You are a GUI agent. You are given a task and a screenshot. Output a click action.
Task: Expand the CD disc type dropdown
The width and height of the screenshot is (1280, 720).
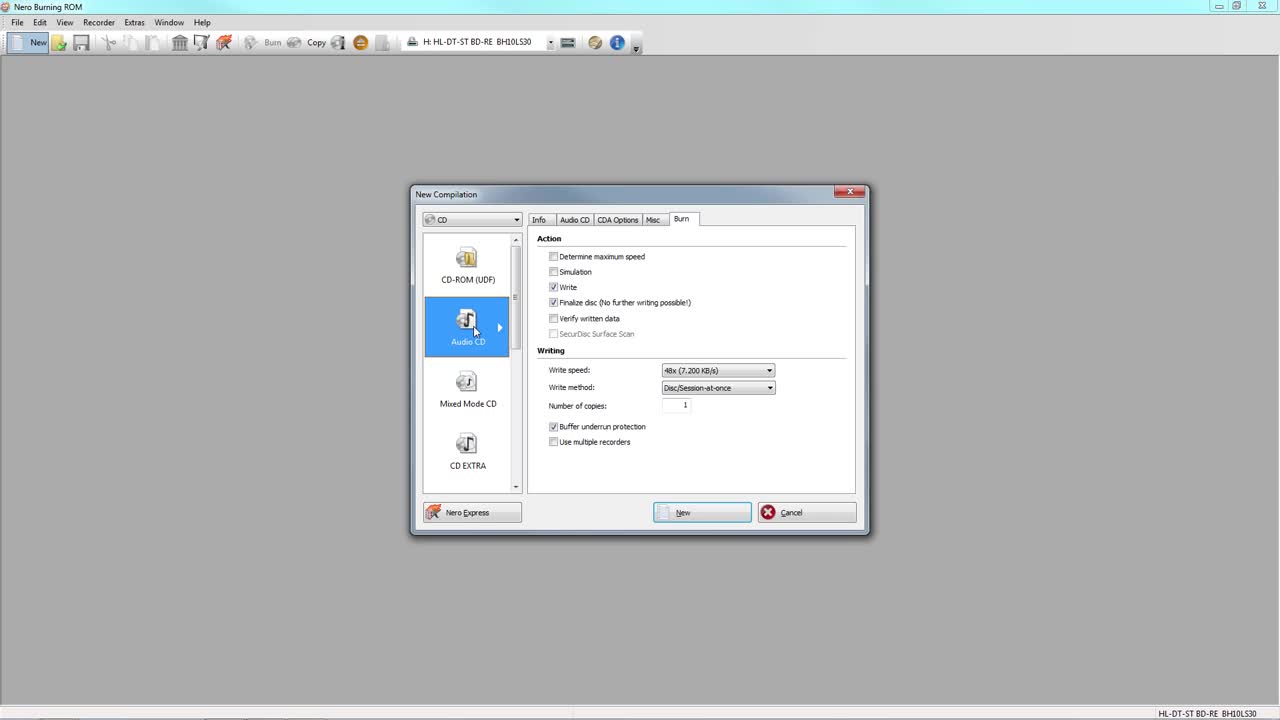coord(472,220)
